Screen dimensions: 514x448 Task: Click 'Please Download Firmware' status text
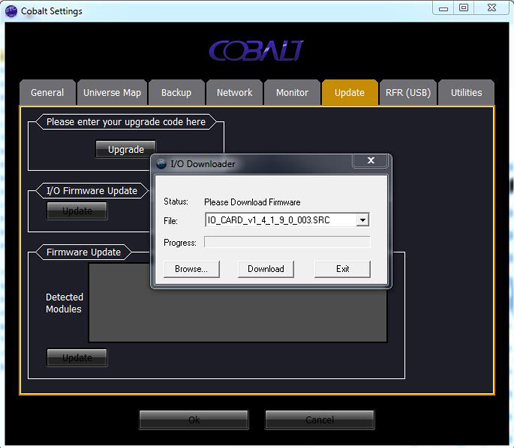tap(252, 202)
